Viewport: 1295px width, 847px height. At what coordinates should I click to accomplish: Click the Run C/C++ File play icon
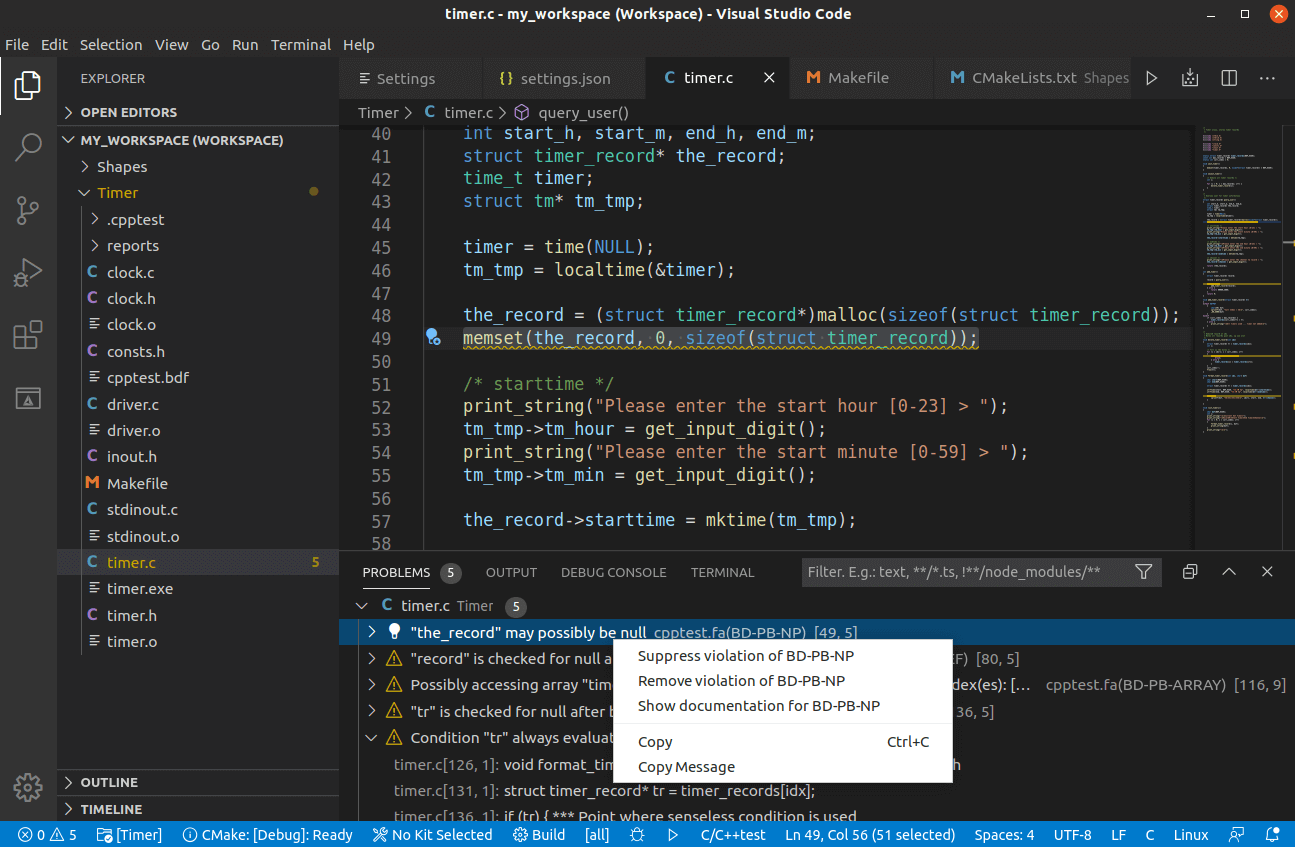point(1151,77)
